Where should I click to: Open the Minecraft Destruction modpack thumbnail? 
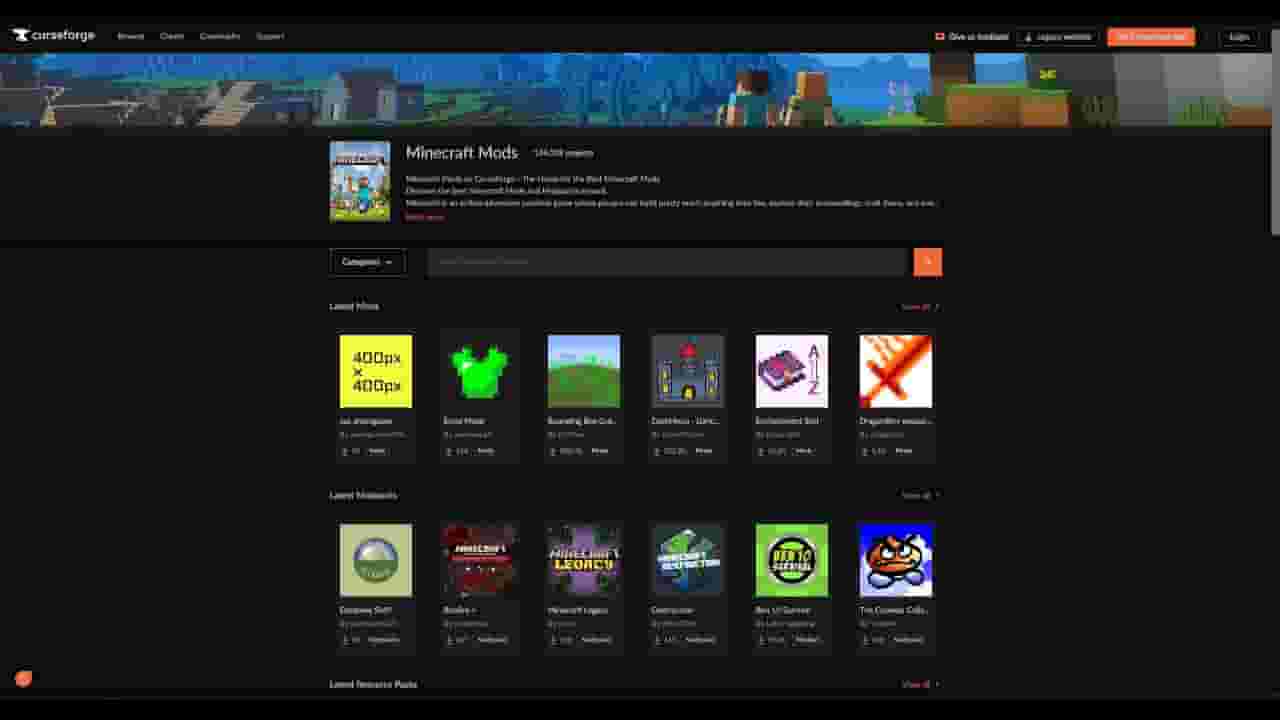tap(688, 560)
